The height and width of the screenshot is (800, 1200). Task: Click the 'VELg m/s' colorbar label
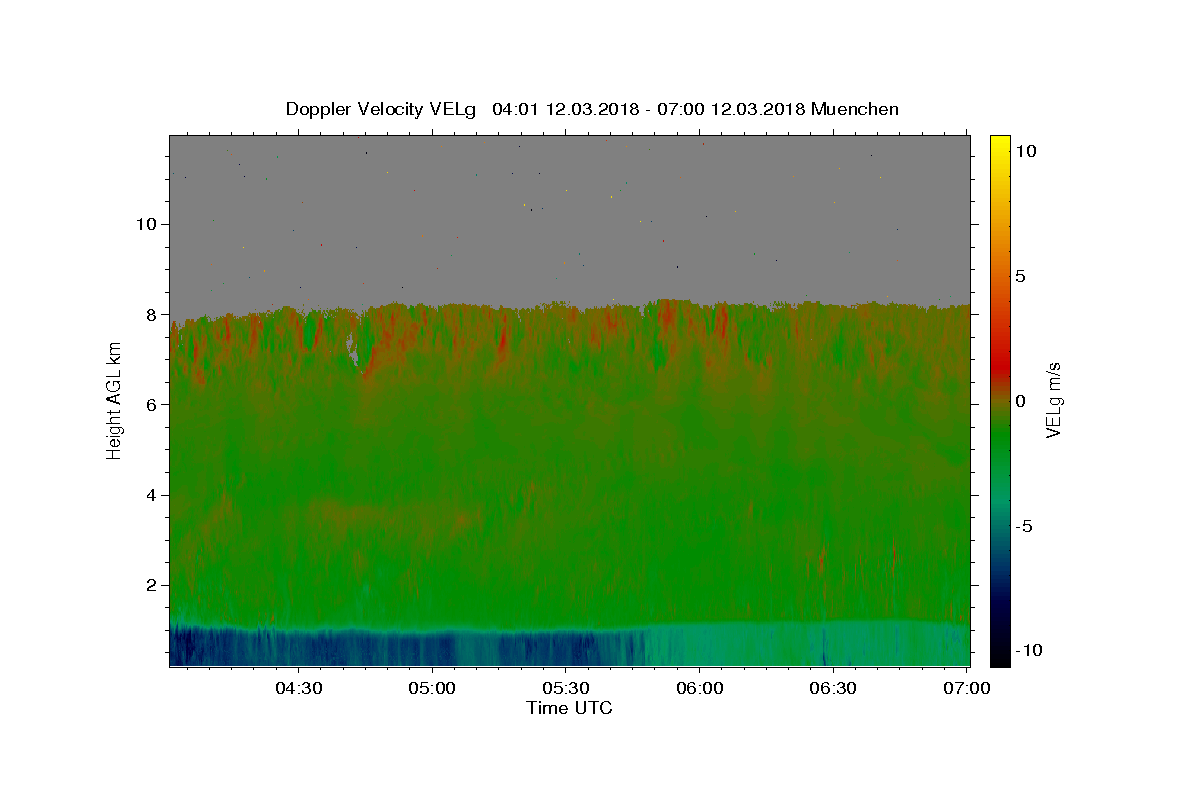click(1053, 400)
